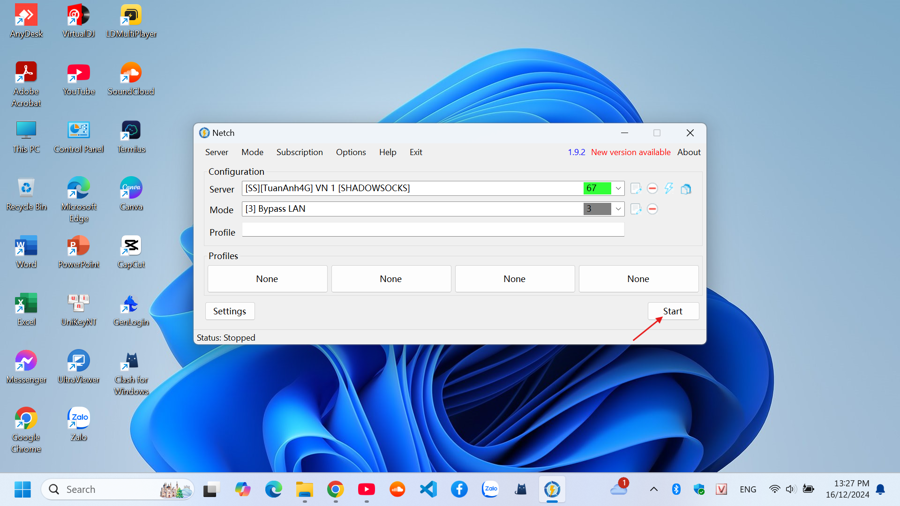Open the Options menu

pyautogui.click(x=350, y=153)
